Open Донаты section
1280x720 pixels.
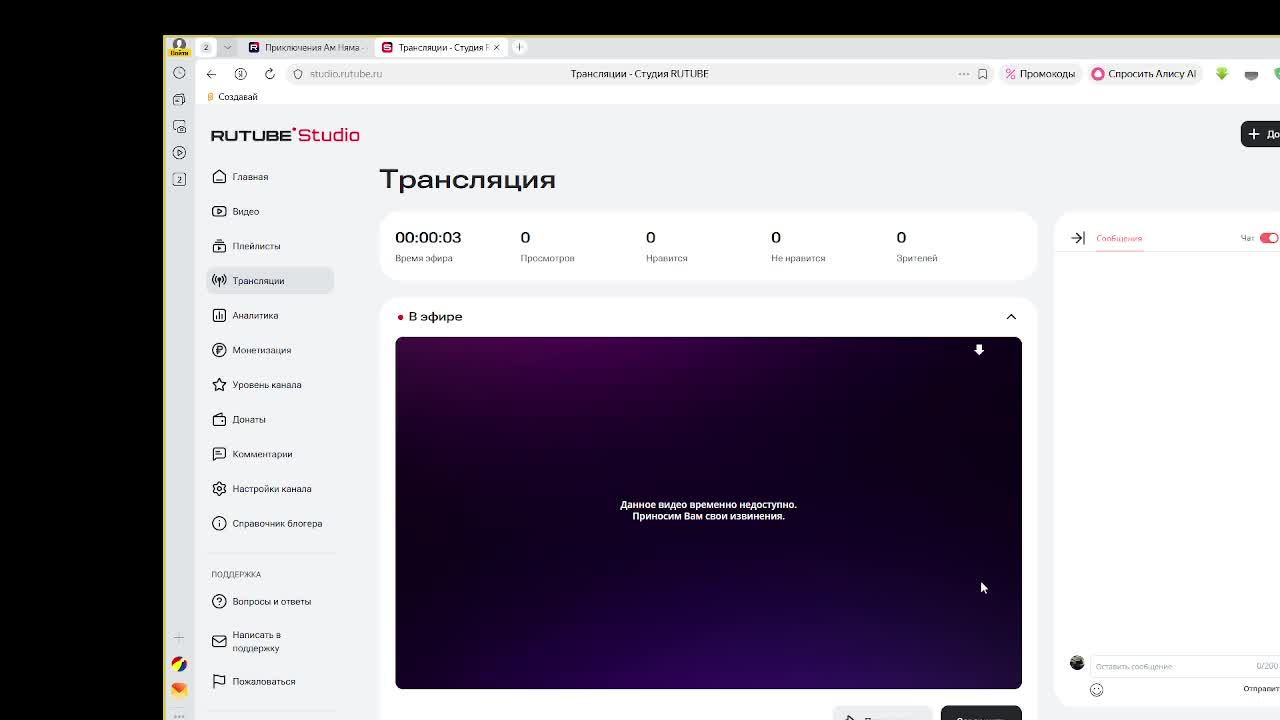pyautogui.click(x=248, y=419)
